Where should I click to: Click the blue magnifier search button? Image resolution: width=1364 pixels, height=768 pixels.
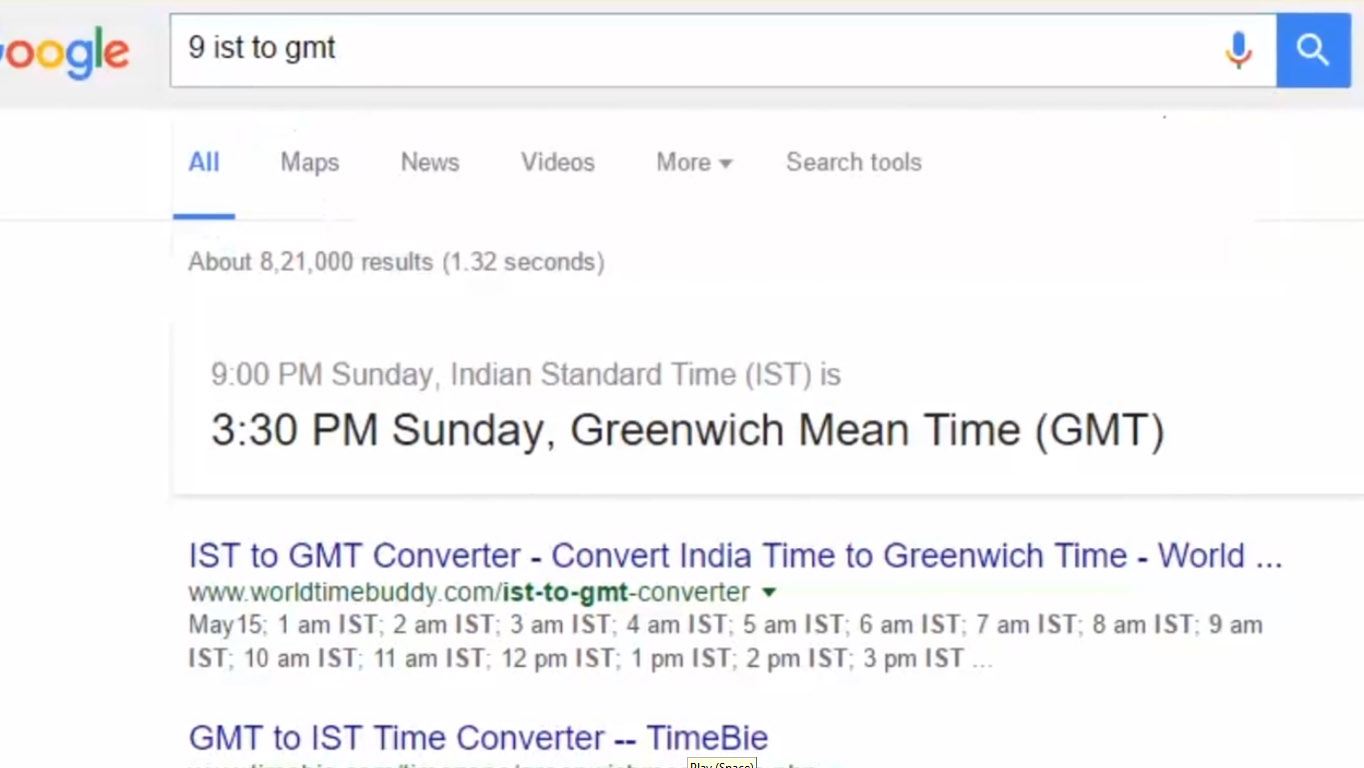point(1312,50)
